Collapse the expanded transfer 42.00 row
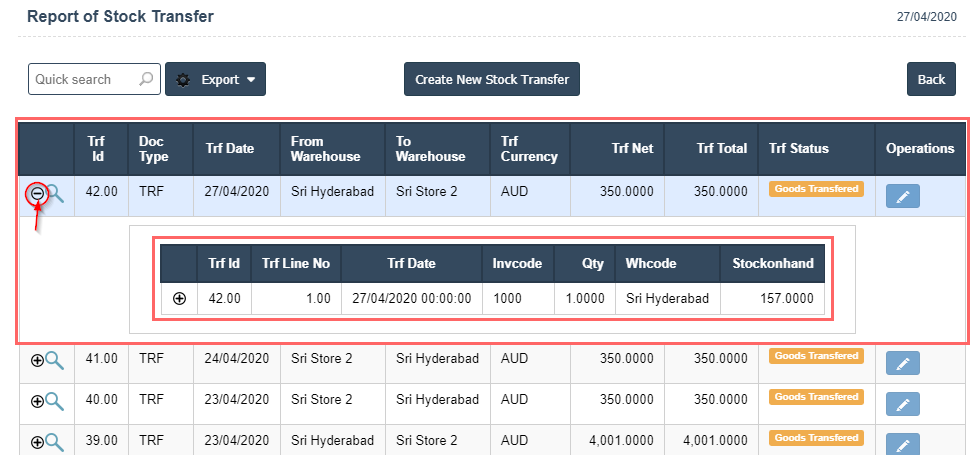971x455 pixels. coord(37,194)
